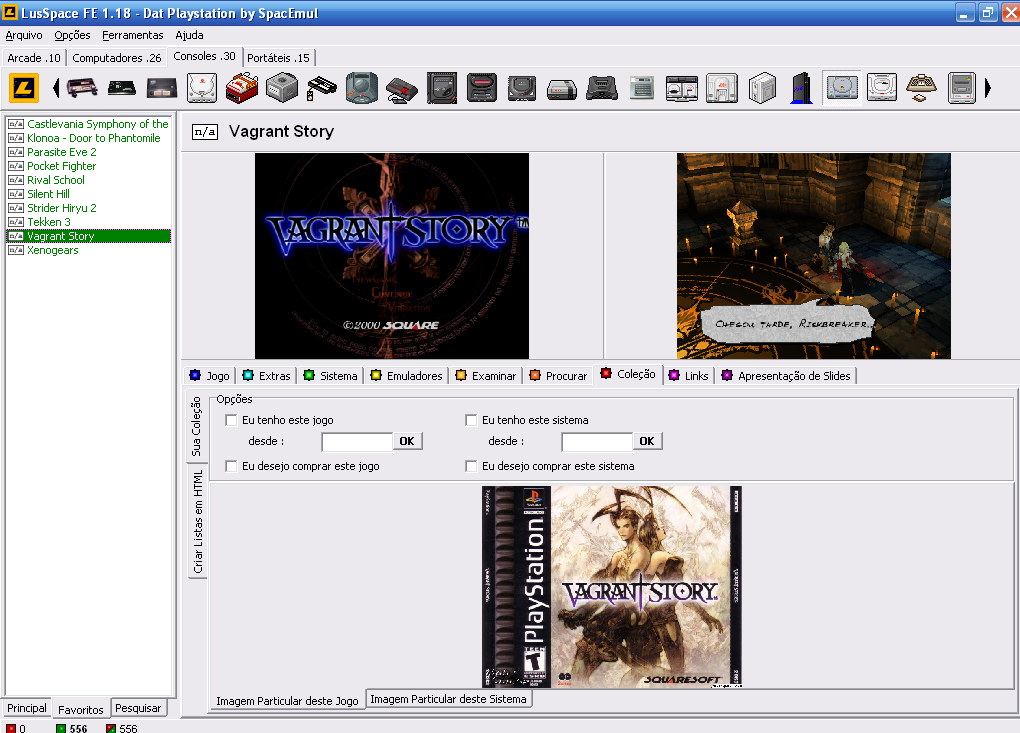This screenshot has height=733, width=1020.
Task: Click the n/a badge beside Vagrant Story title
Action: [204, 132]
